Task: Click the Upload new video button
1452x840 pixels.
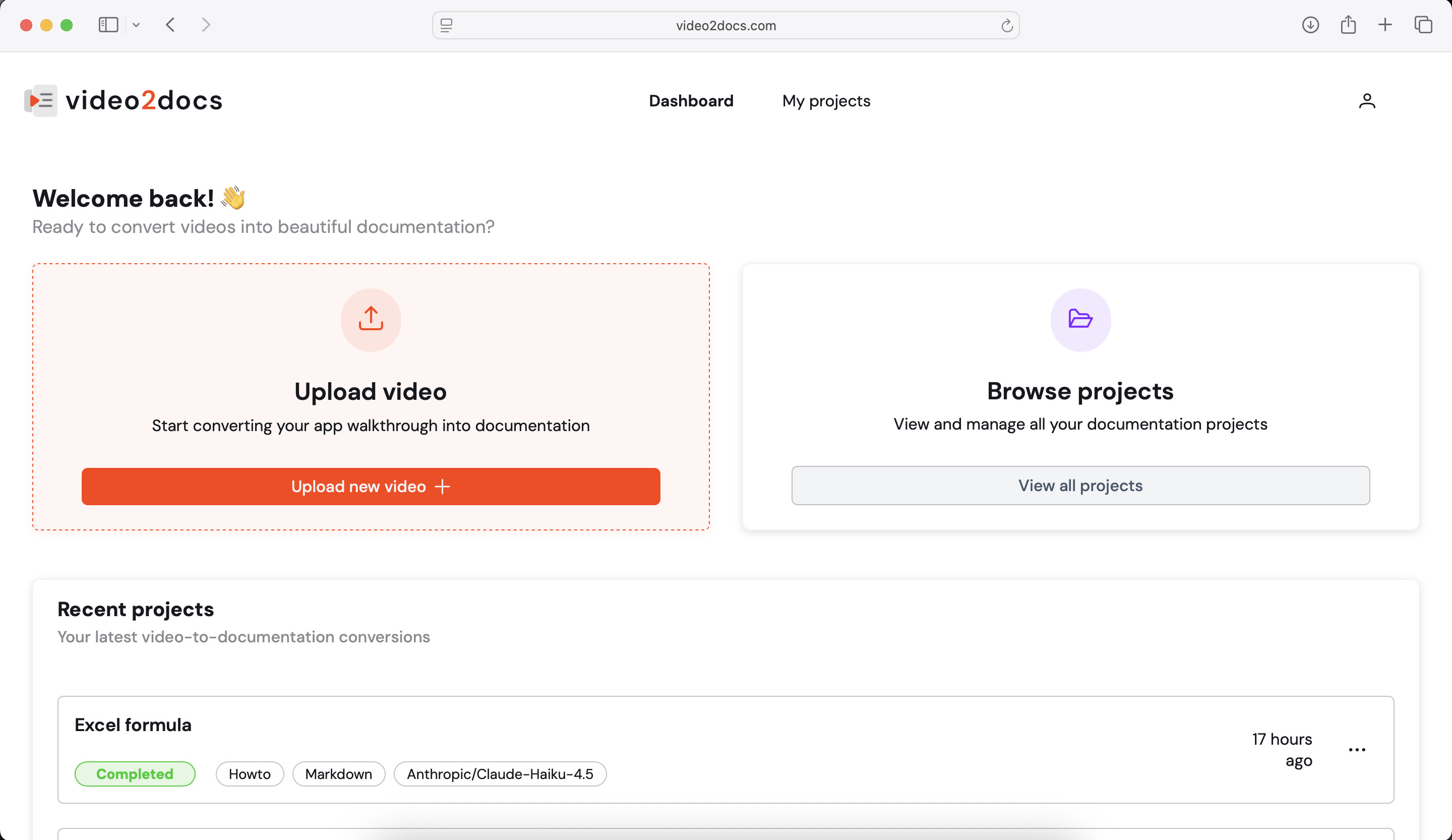Action: [x=371, y=486]
